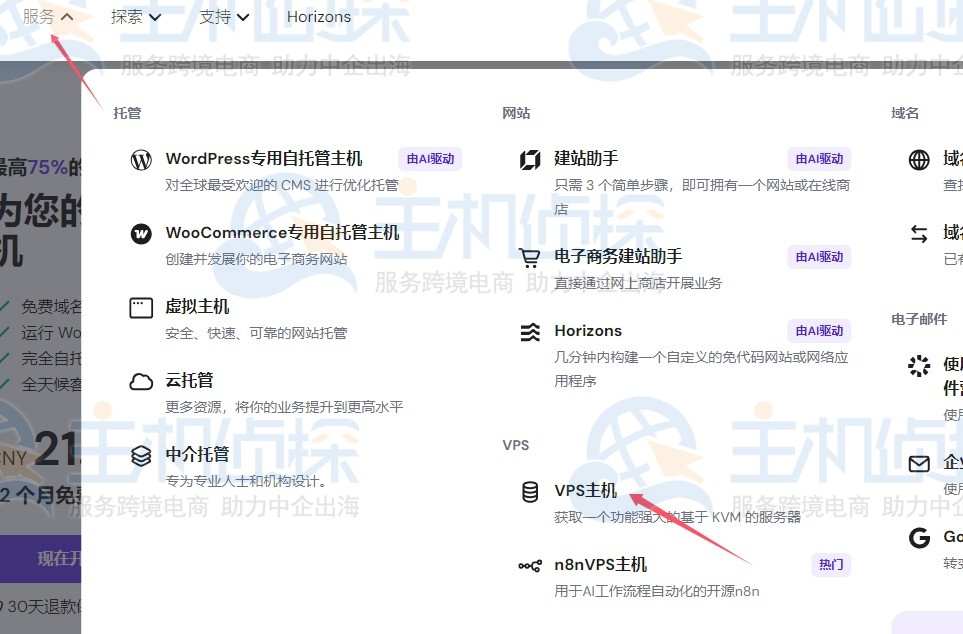Click 创建并发展你的电子商务网站 description

click(256, 259)
